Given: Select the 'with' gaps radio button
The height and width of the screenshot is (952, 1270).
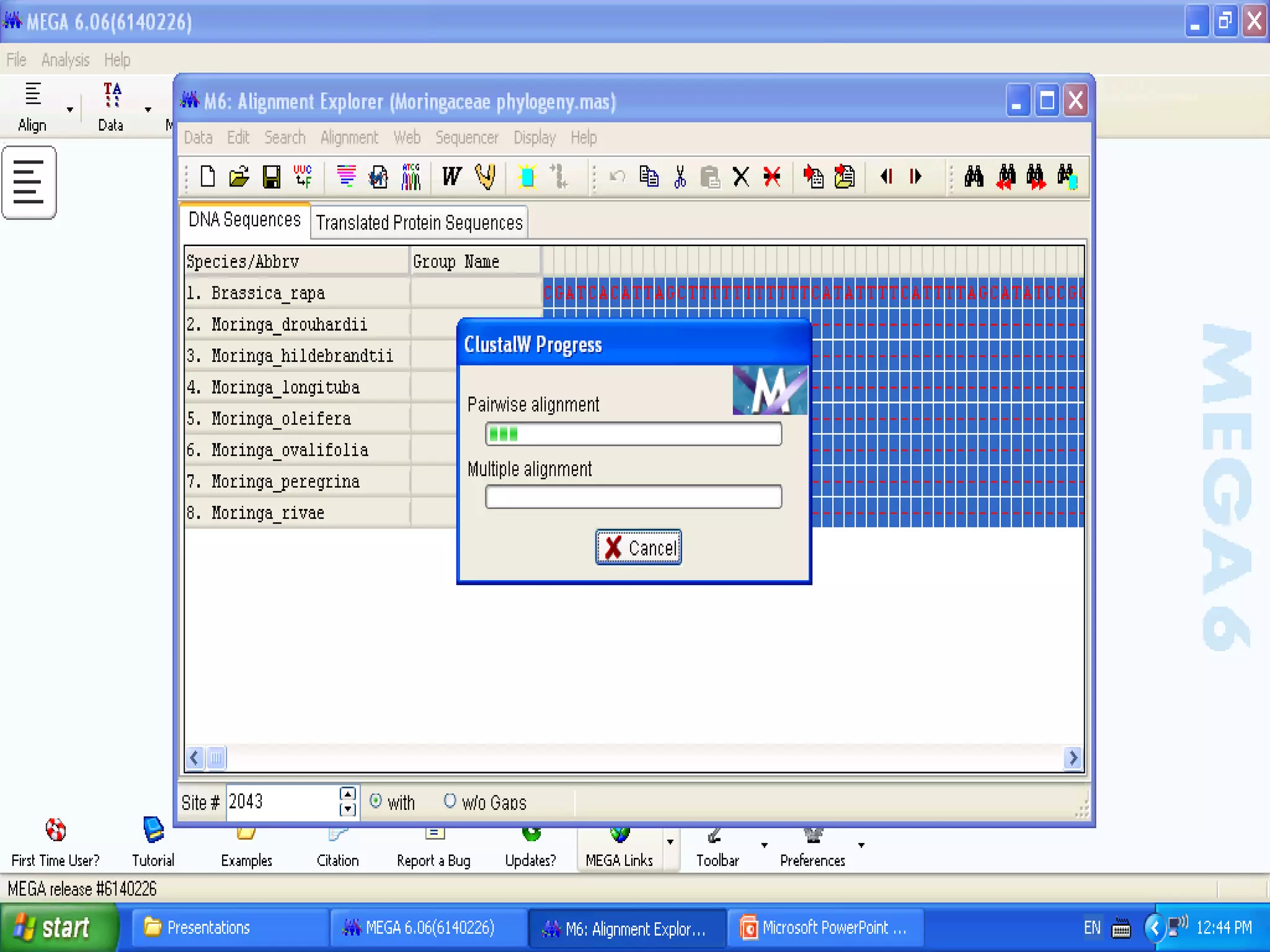Looking at the screenshot, I should (x=376, y=801).
